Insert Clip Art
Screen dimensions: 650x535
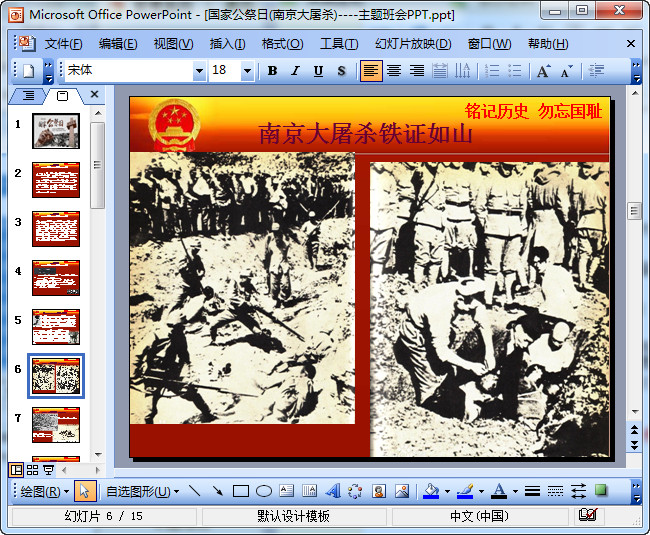378,491
